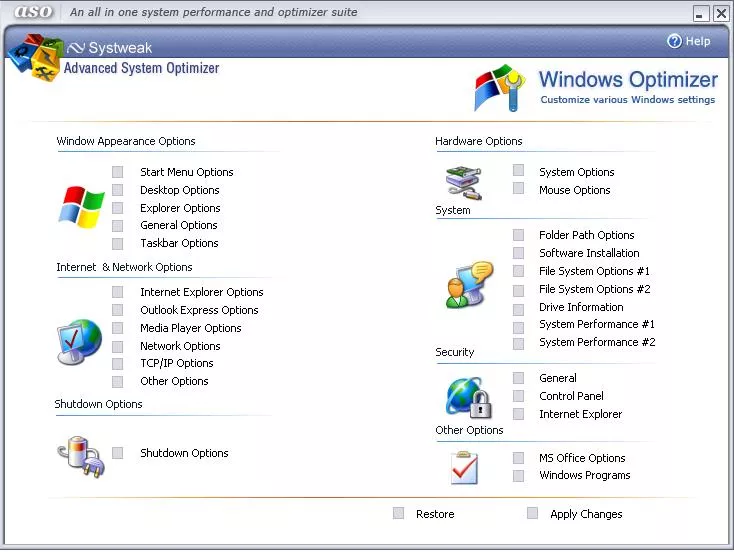Enable the Security Internet Explorer checkbox

518,414
